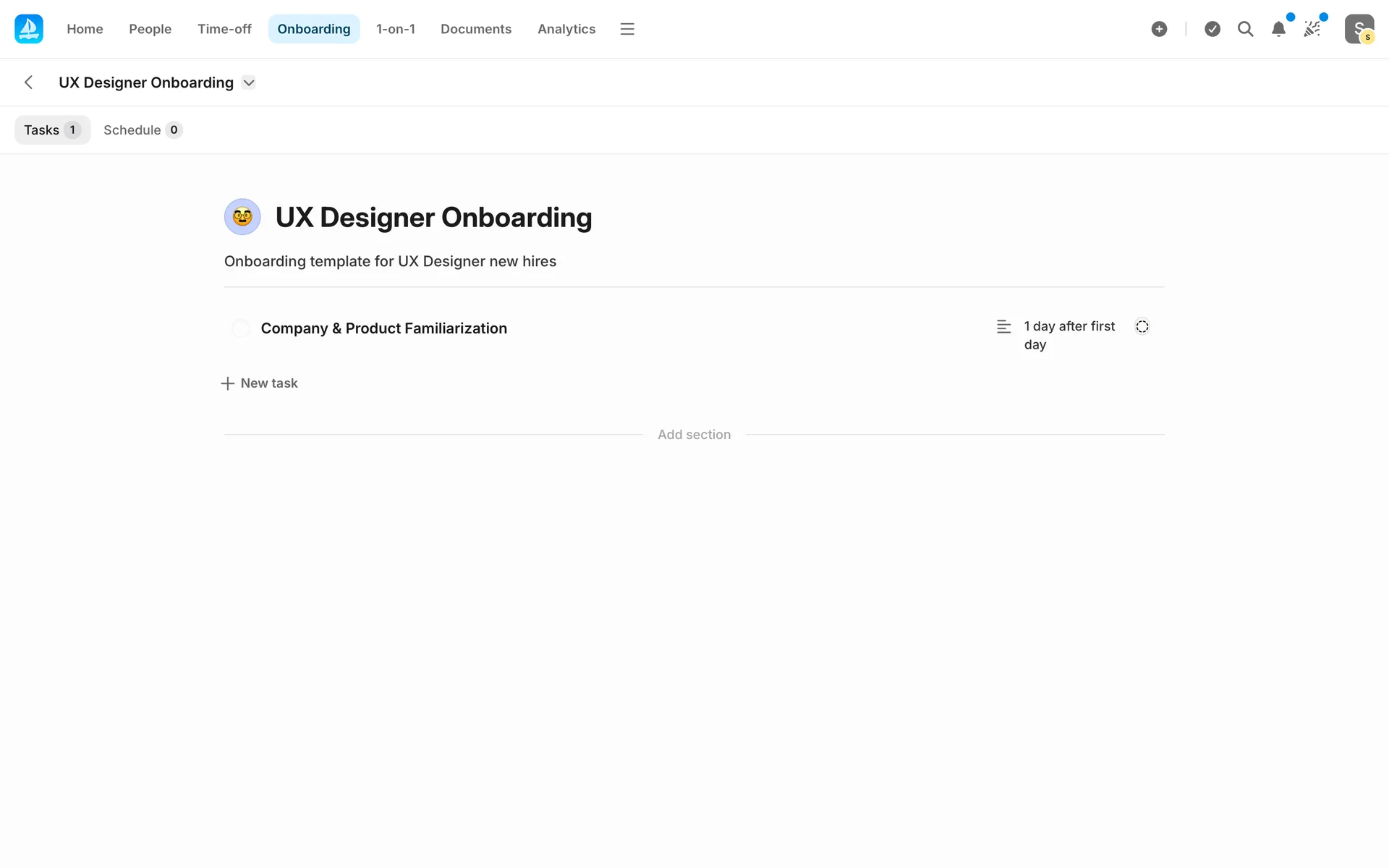Open the Analytics nav item

pos(566,29)
